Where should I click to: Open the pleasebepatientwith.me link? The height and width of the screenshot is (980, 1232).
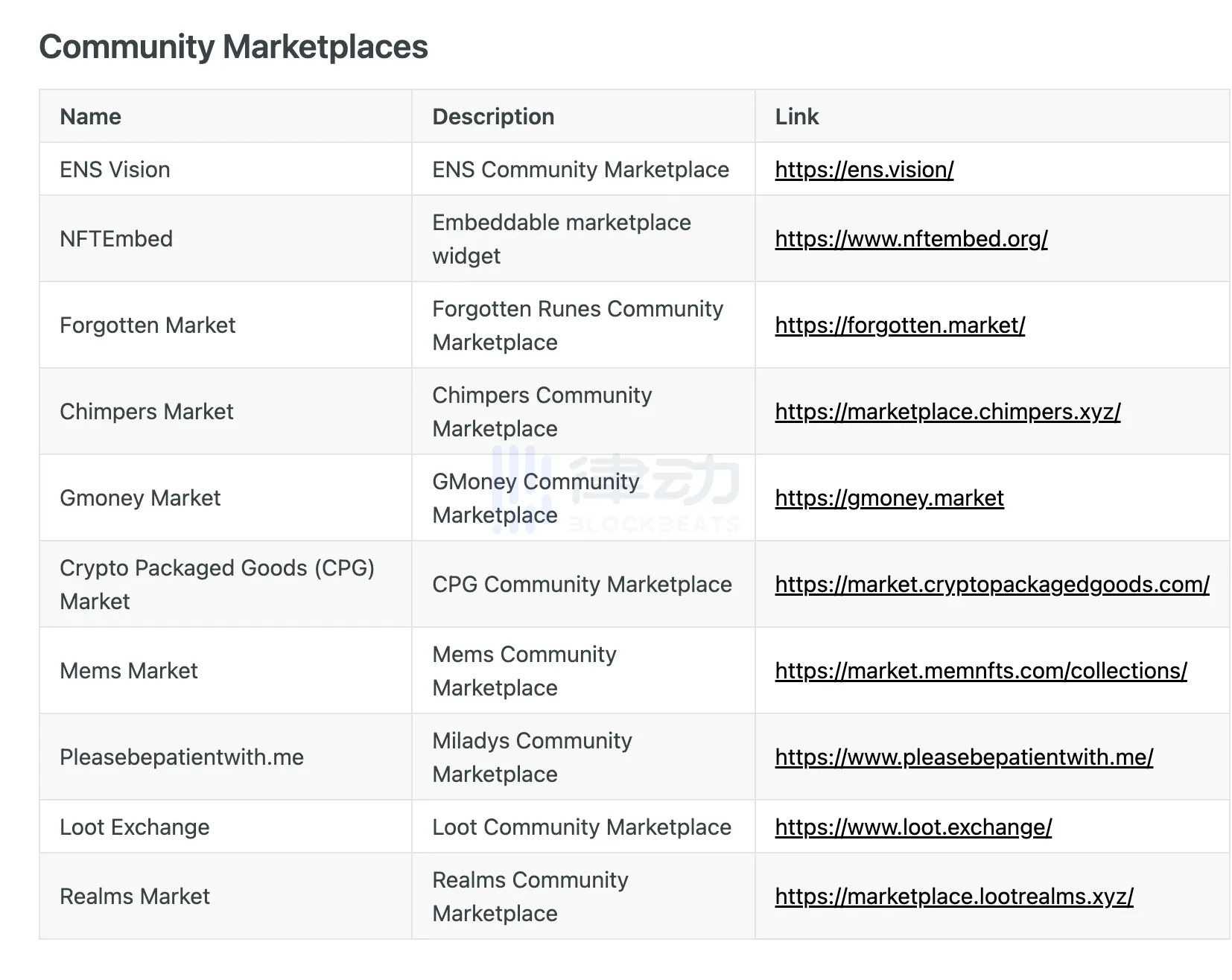963,757
